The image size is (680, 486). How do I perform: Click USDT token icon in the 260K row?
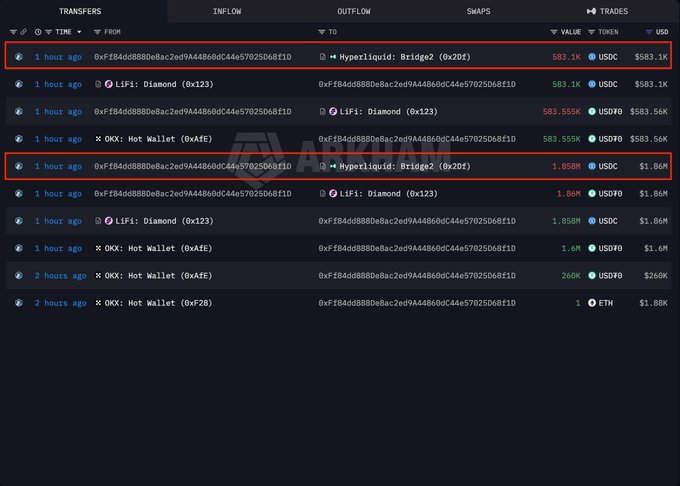point(592,276)
